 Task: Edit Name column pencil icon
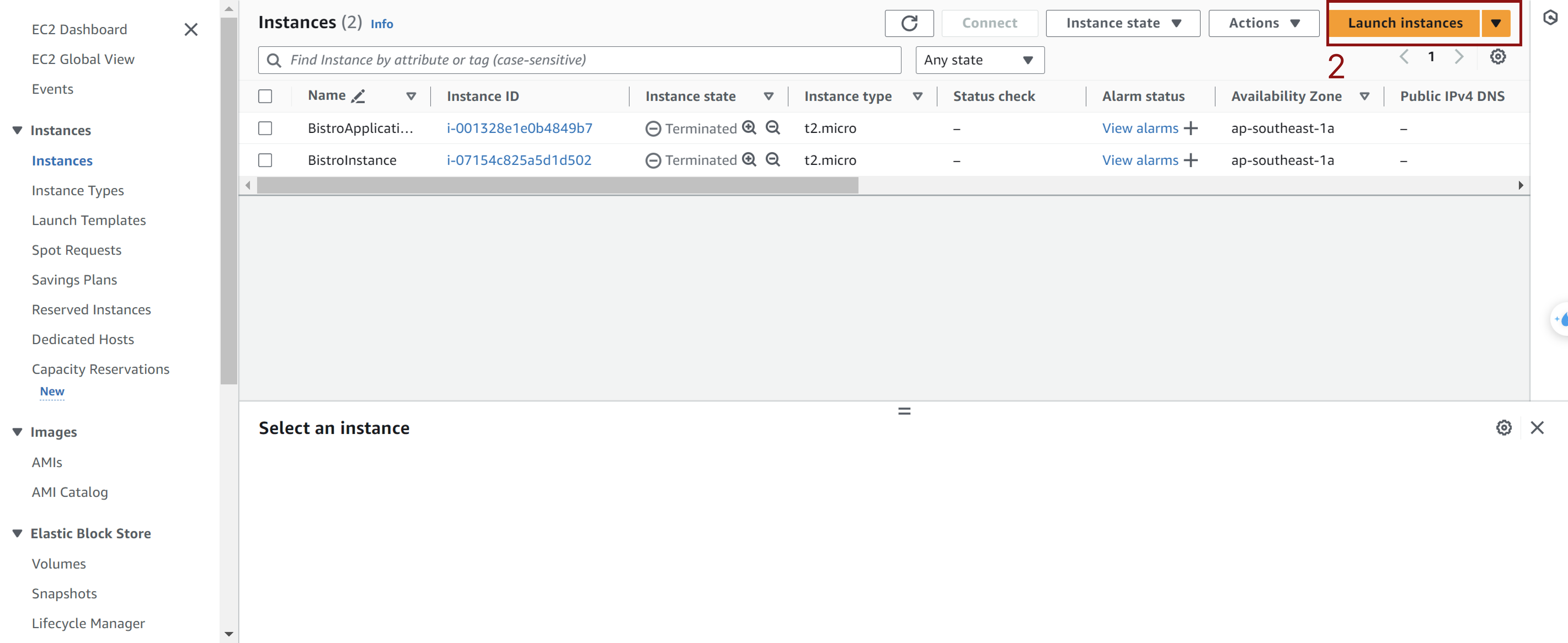(x=358, y=96)
